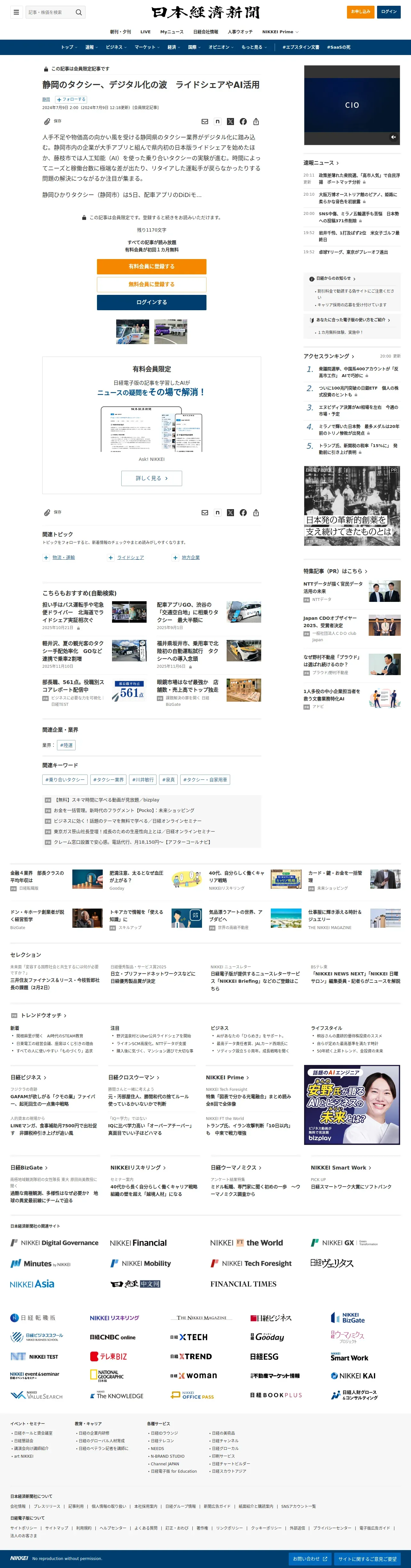Screen dimensions: 411x1568
Task: Expand the マーケット navigation dropdown
Action: pyautogui.click(x=147, y=47)
